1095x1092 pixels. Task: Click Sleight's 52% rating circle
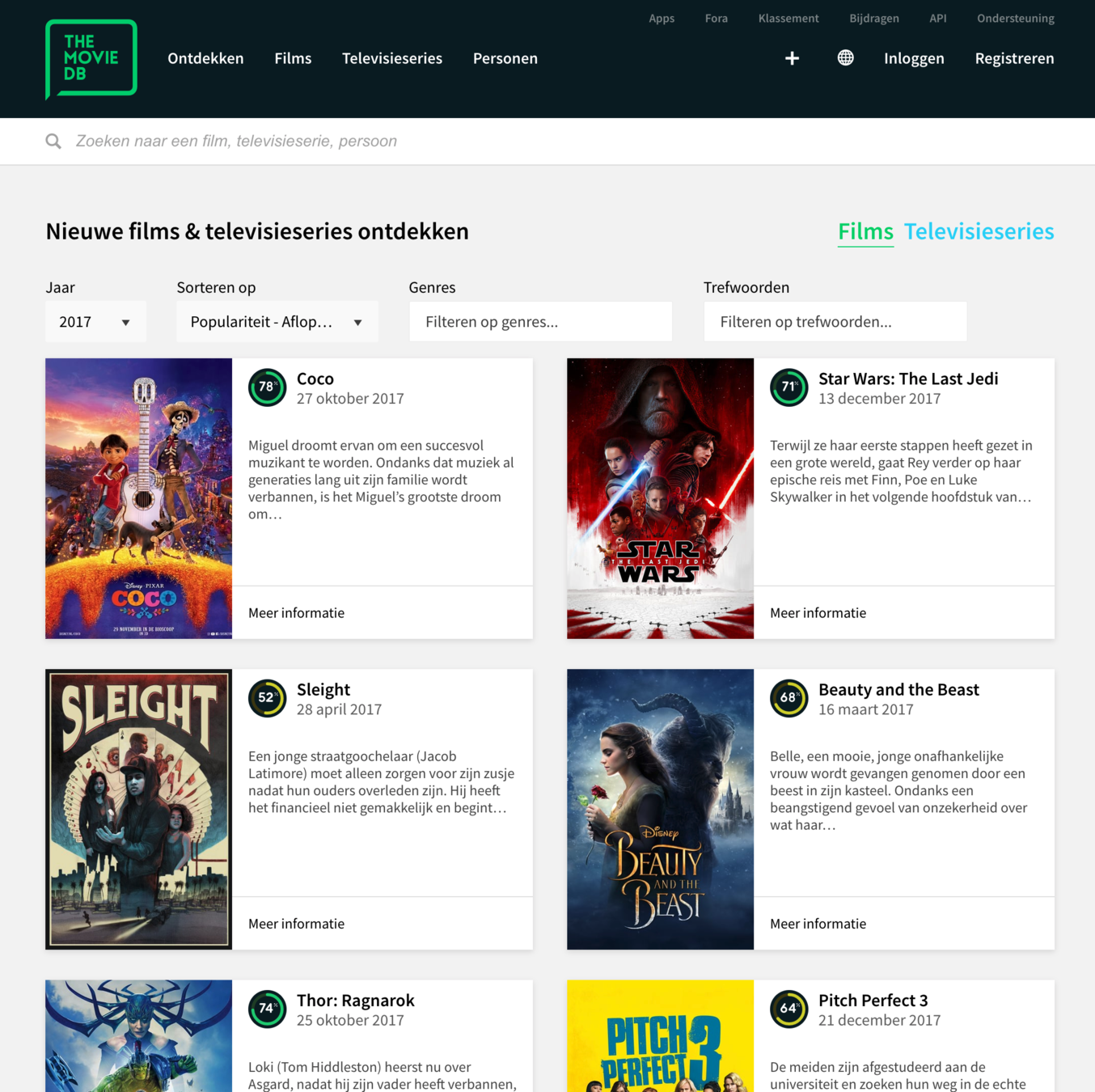pyautogui.click(x=267, y=698)
